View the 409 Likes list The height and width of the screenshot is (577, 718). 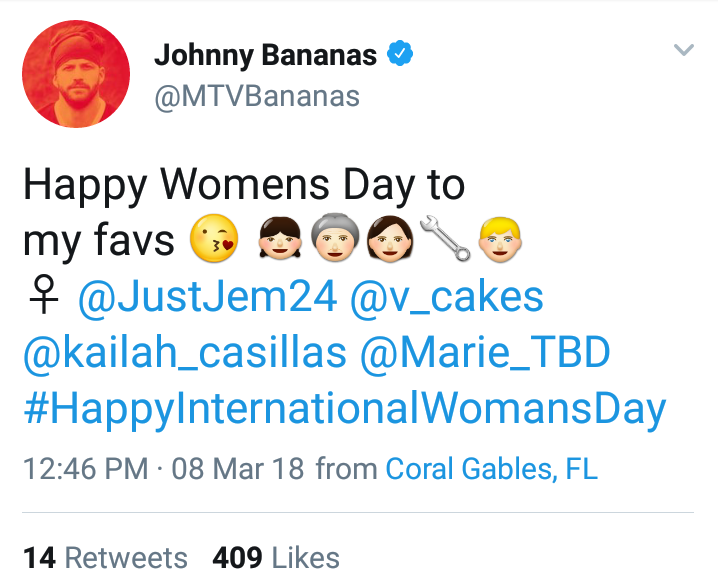pyautogui.click(x=276, y=558)
